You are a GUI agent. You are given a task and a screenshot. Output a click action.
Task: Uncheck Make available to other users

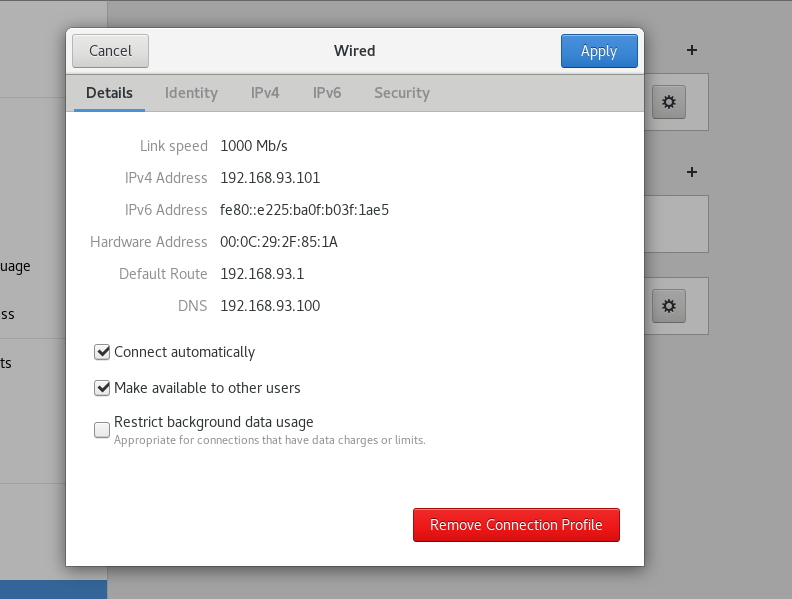pos(102,388)
